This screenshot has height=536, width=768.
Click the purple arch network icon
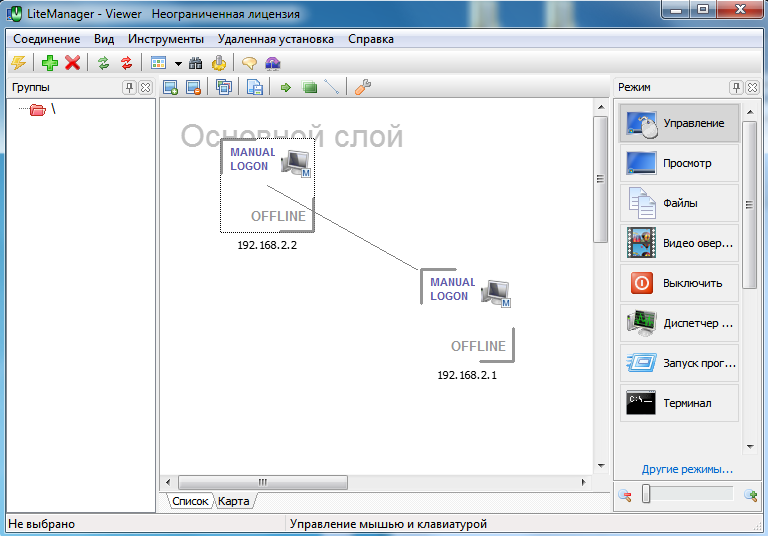click(x=272, y=63)
